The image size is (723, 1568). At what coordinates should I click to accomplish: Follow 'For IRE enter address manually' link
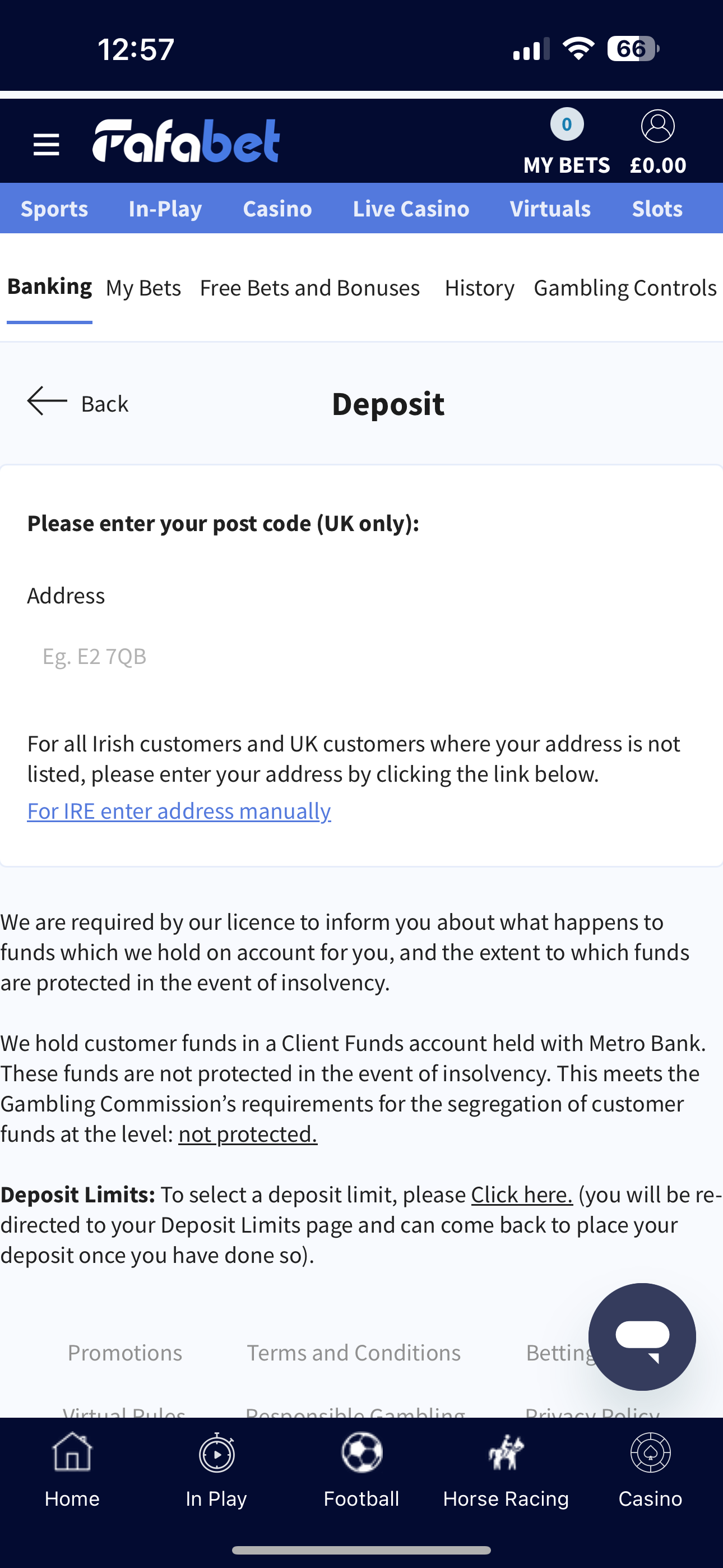(x=179, y=811)
